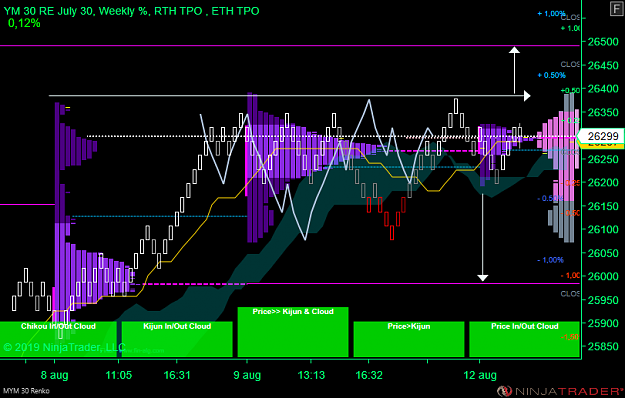Click the blue + 1,00% level label

pyautogui.click(x=551, y=14)
